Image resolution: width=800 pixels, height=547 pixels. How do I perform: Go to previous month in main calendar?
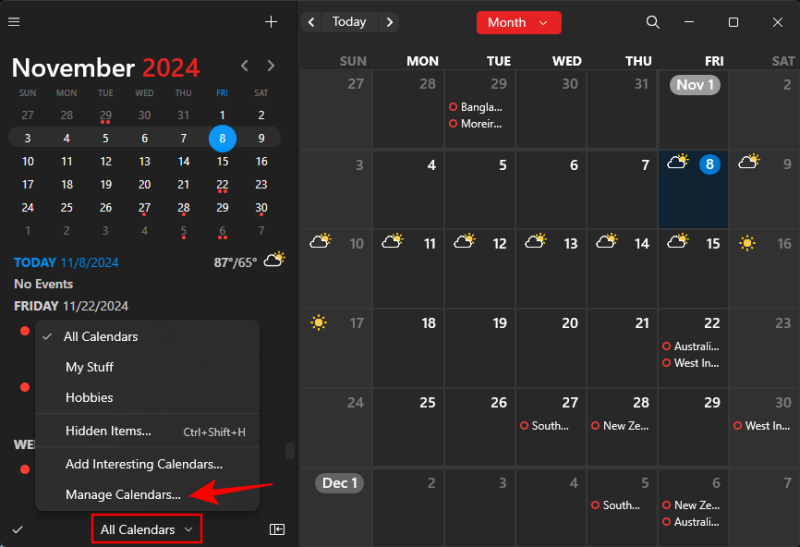(x=312, y=22)
